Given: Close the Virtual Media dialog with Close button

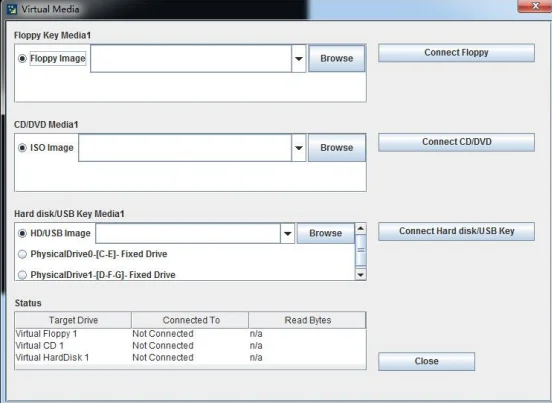Looking at the screenshot, I should tap(426, 361).
